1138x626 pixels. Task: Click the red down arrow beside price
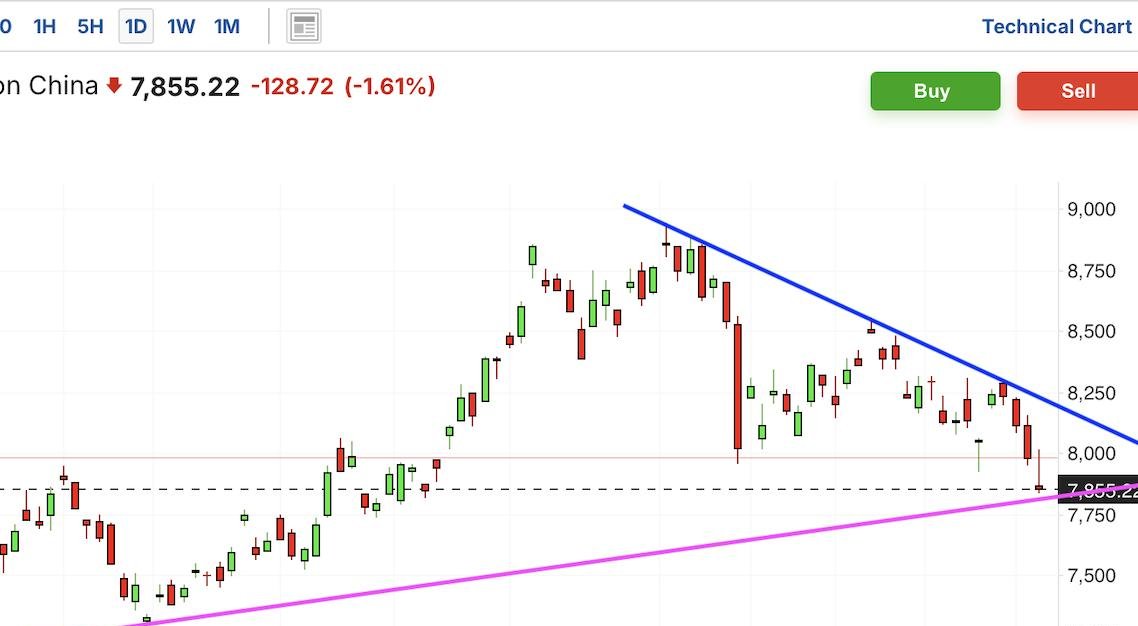(114, 87)
